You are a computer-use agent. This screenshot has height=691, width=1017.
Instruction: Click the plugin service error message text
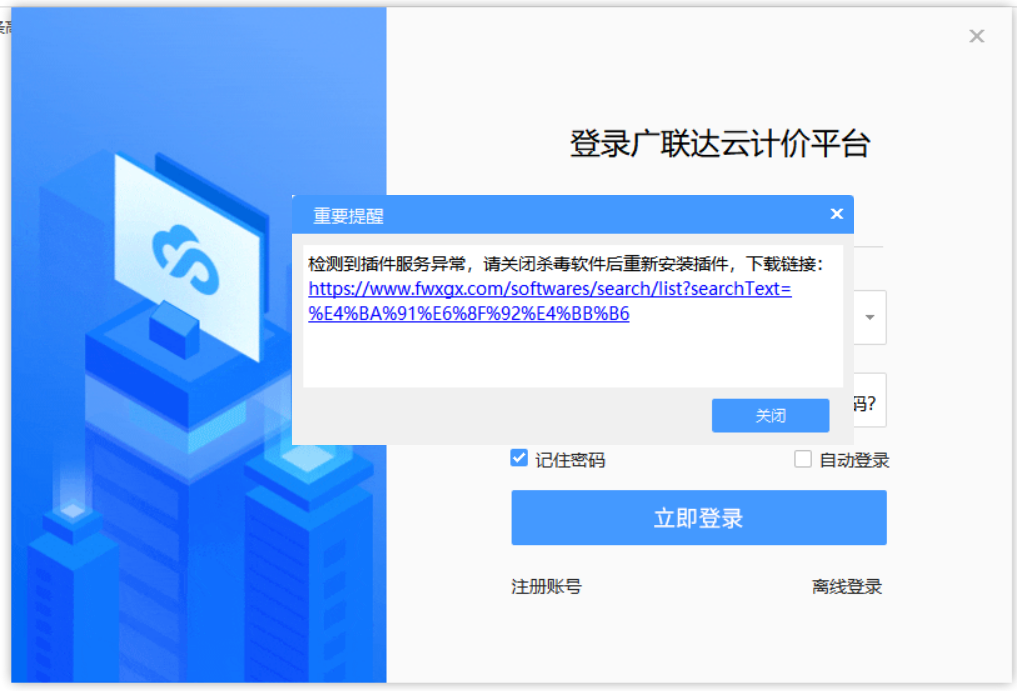point(566,264)
